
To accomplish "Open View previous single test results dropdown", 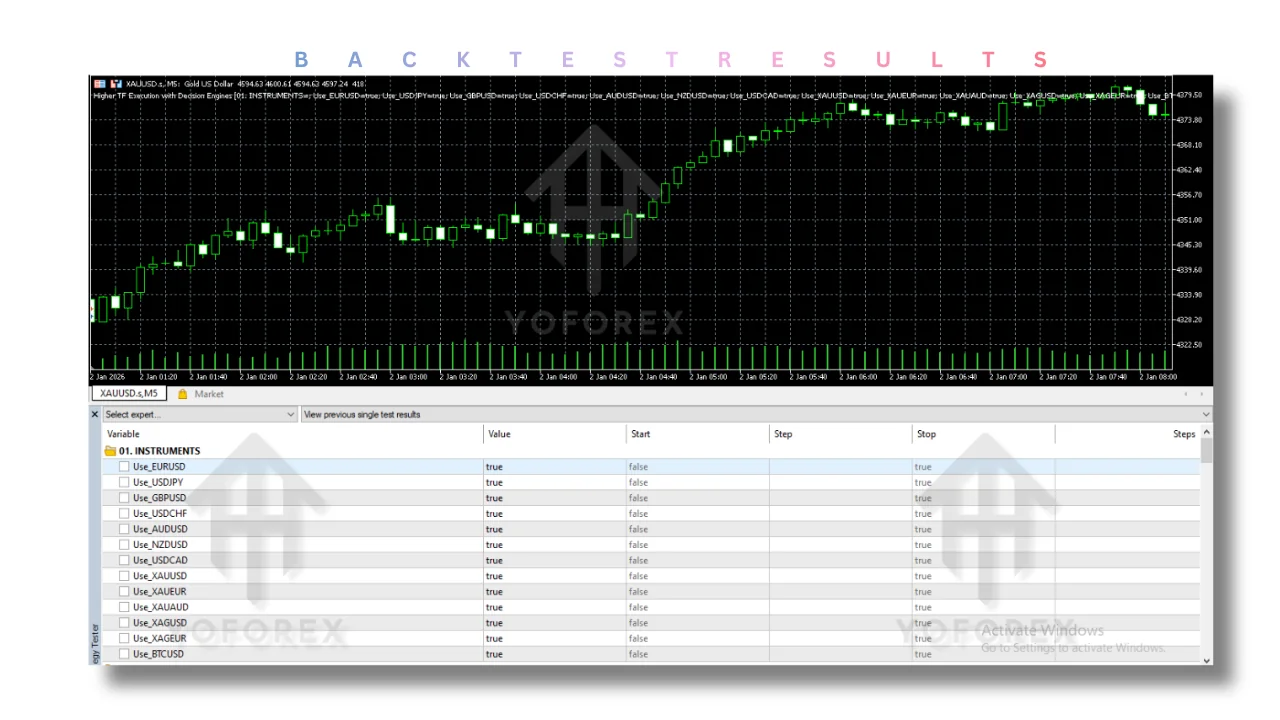I will [756, 414].
